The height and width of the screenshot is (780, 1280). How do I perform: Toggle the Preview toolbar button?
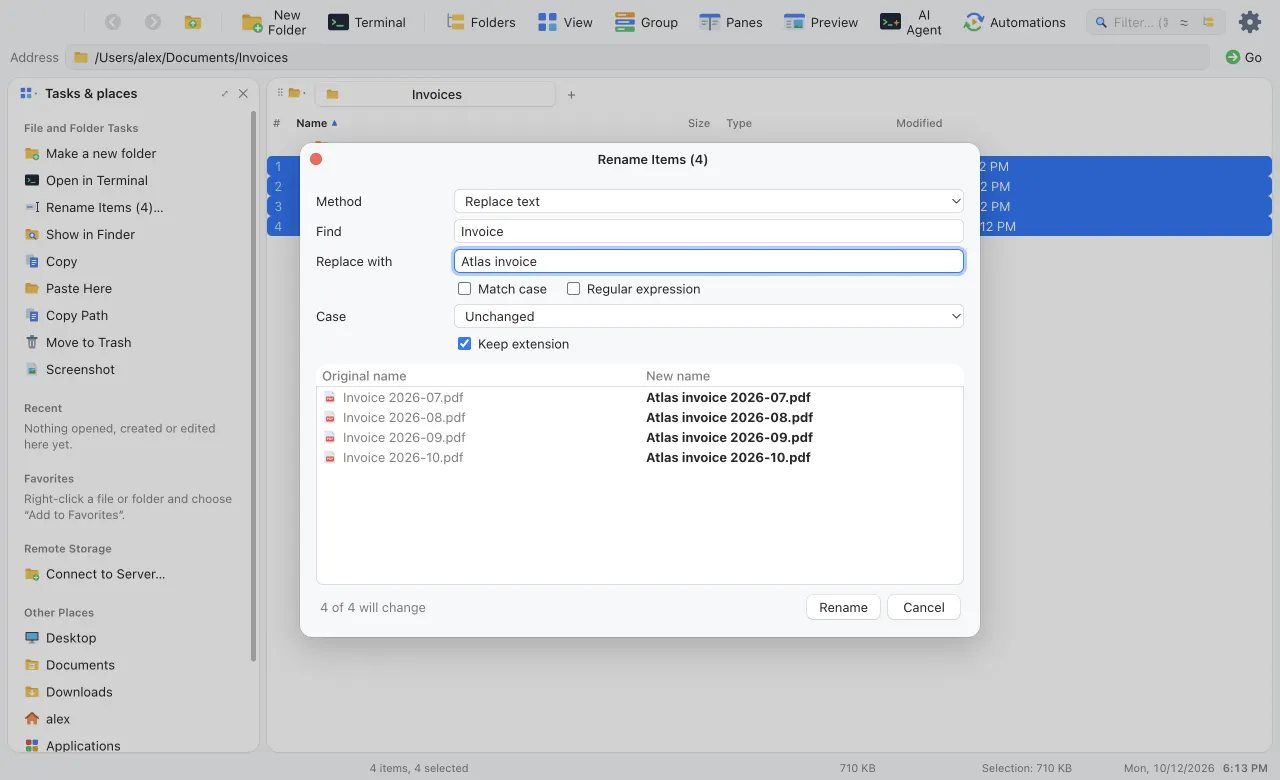point(821,22)
